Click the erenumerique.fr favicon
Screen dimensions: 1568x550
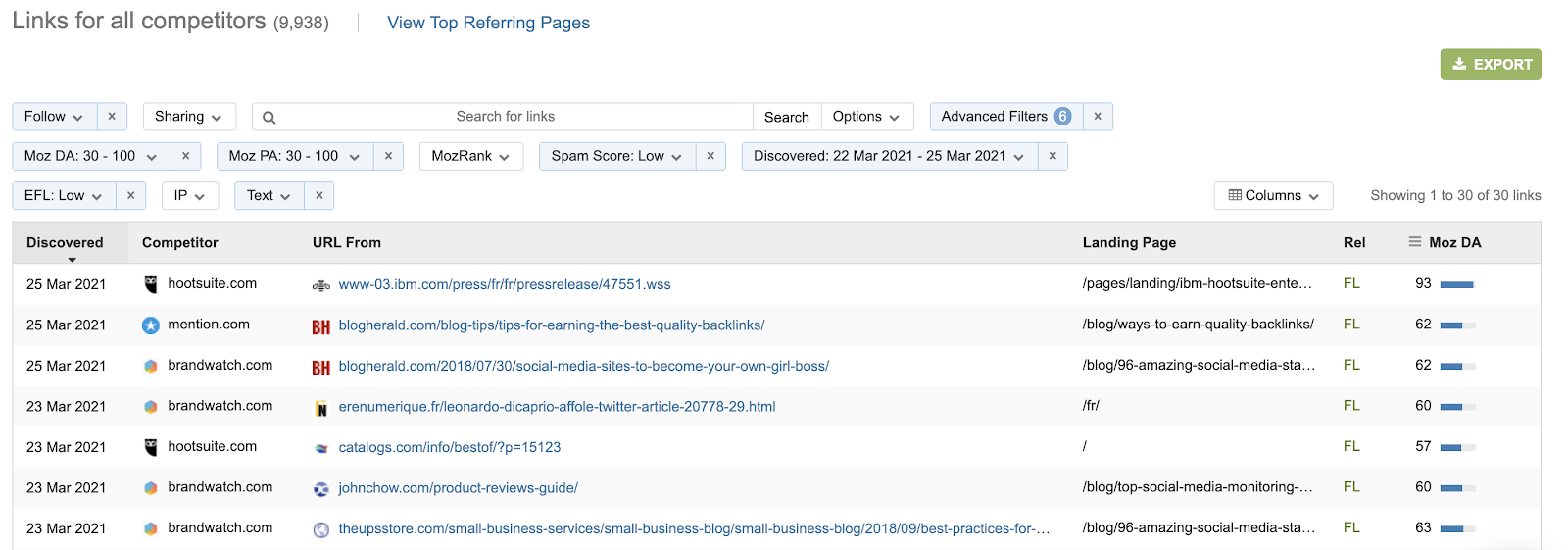[x=321, y=409]
